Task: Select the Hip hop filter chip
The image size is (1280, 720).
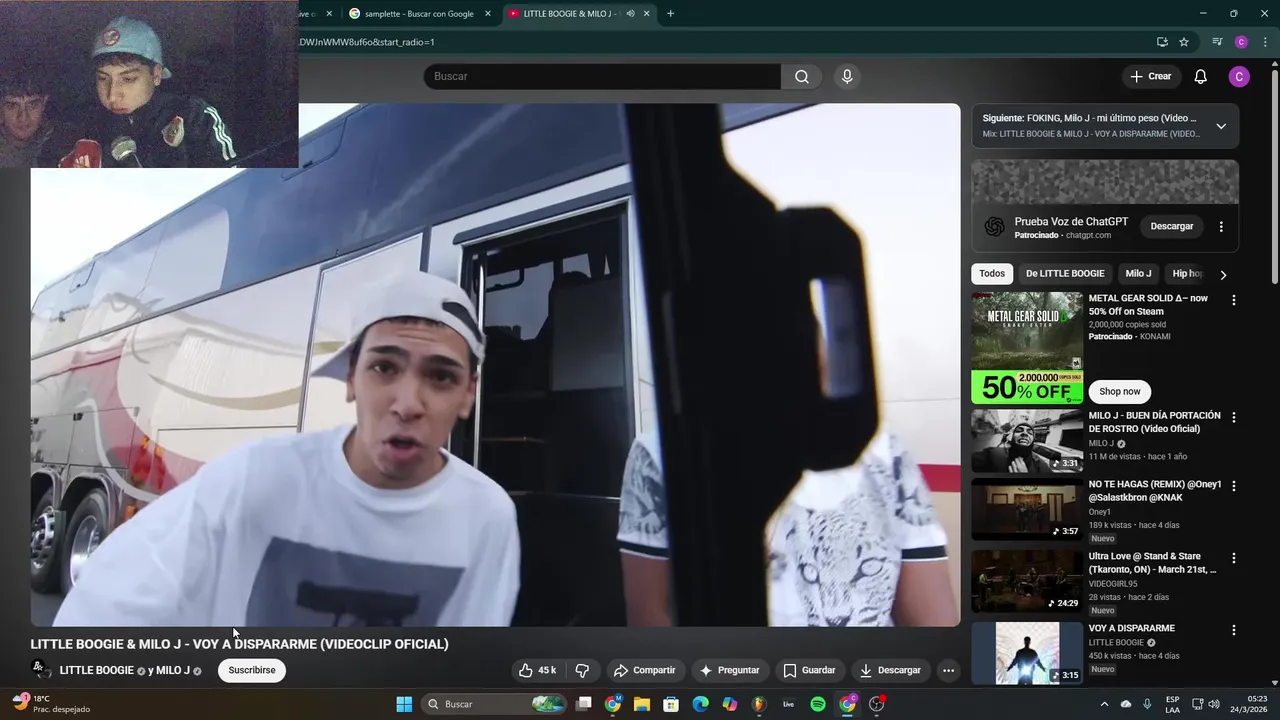Action: (1188, 274)
